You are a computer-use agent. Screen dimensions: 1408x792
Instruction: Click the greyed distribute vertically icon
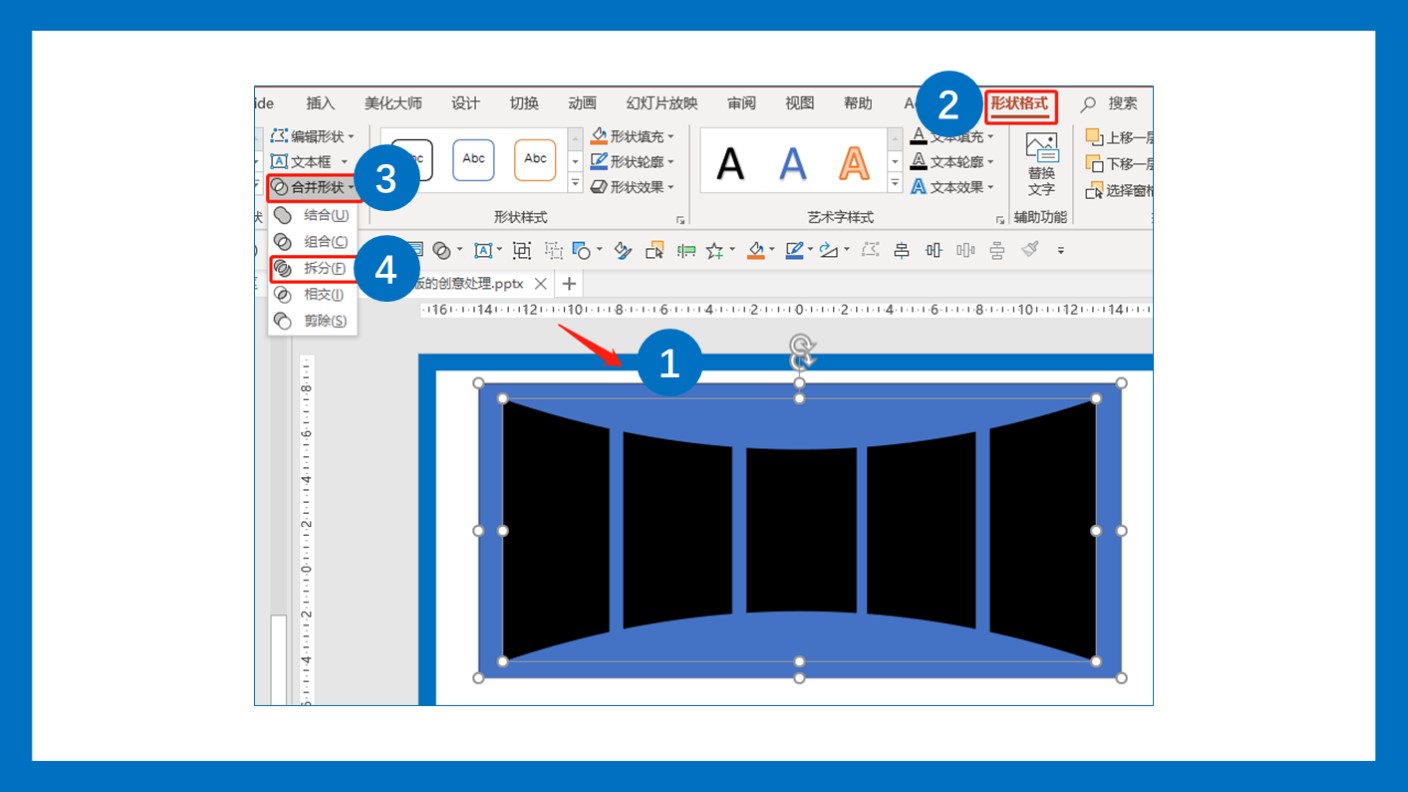click(997, 250)
